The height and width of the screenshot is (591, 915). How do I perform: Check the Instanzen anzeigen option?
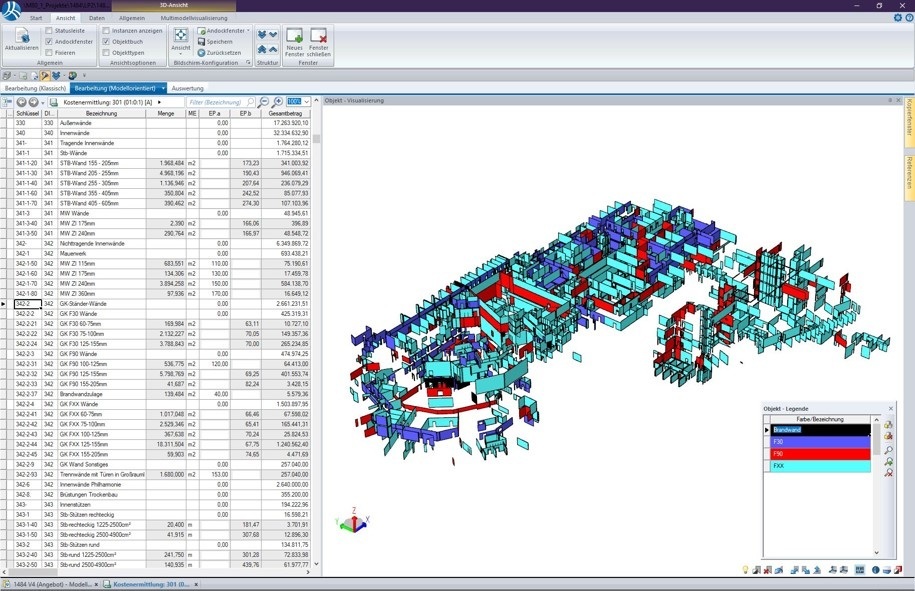click(x=106, y=31)
